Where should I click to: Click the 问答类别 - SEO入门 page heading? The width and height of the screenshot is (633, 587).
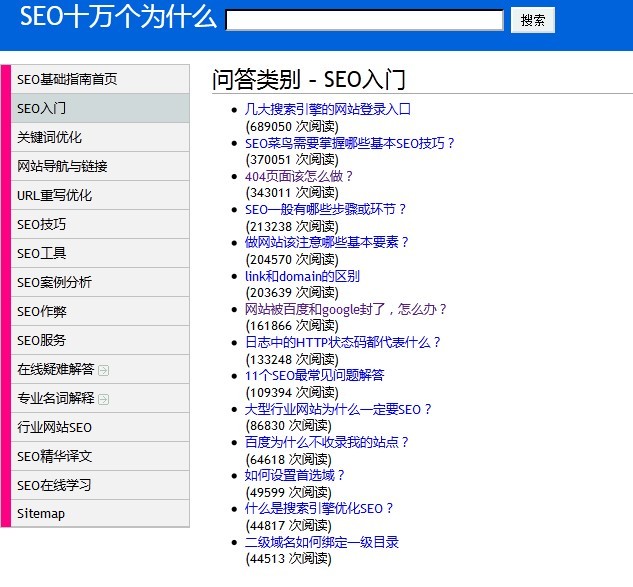309,79
